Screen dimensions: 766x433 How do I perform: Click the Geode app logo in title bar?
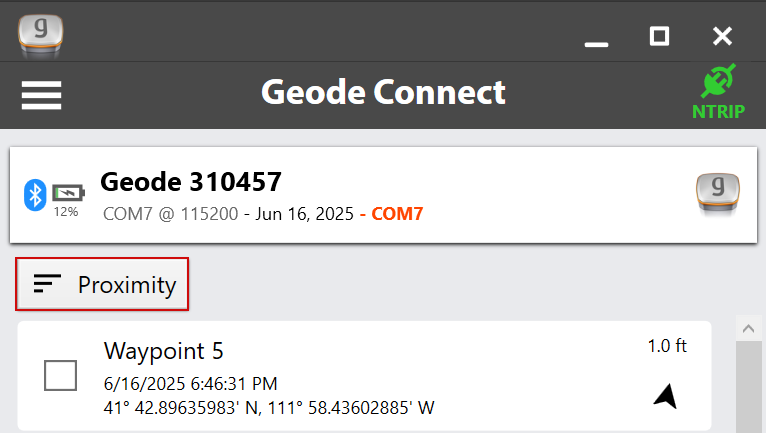39,31
